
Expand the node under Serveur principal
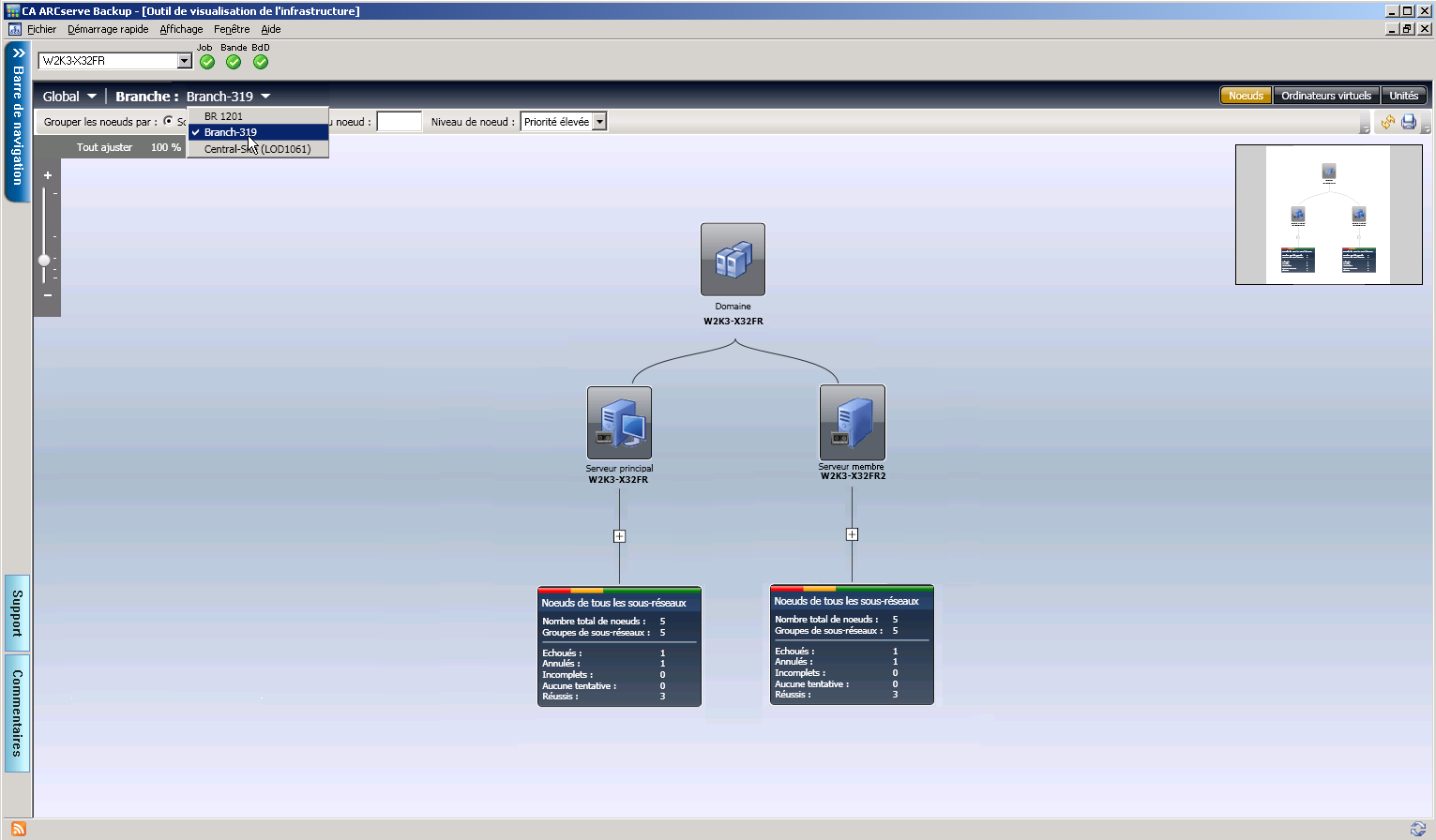619,536
